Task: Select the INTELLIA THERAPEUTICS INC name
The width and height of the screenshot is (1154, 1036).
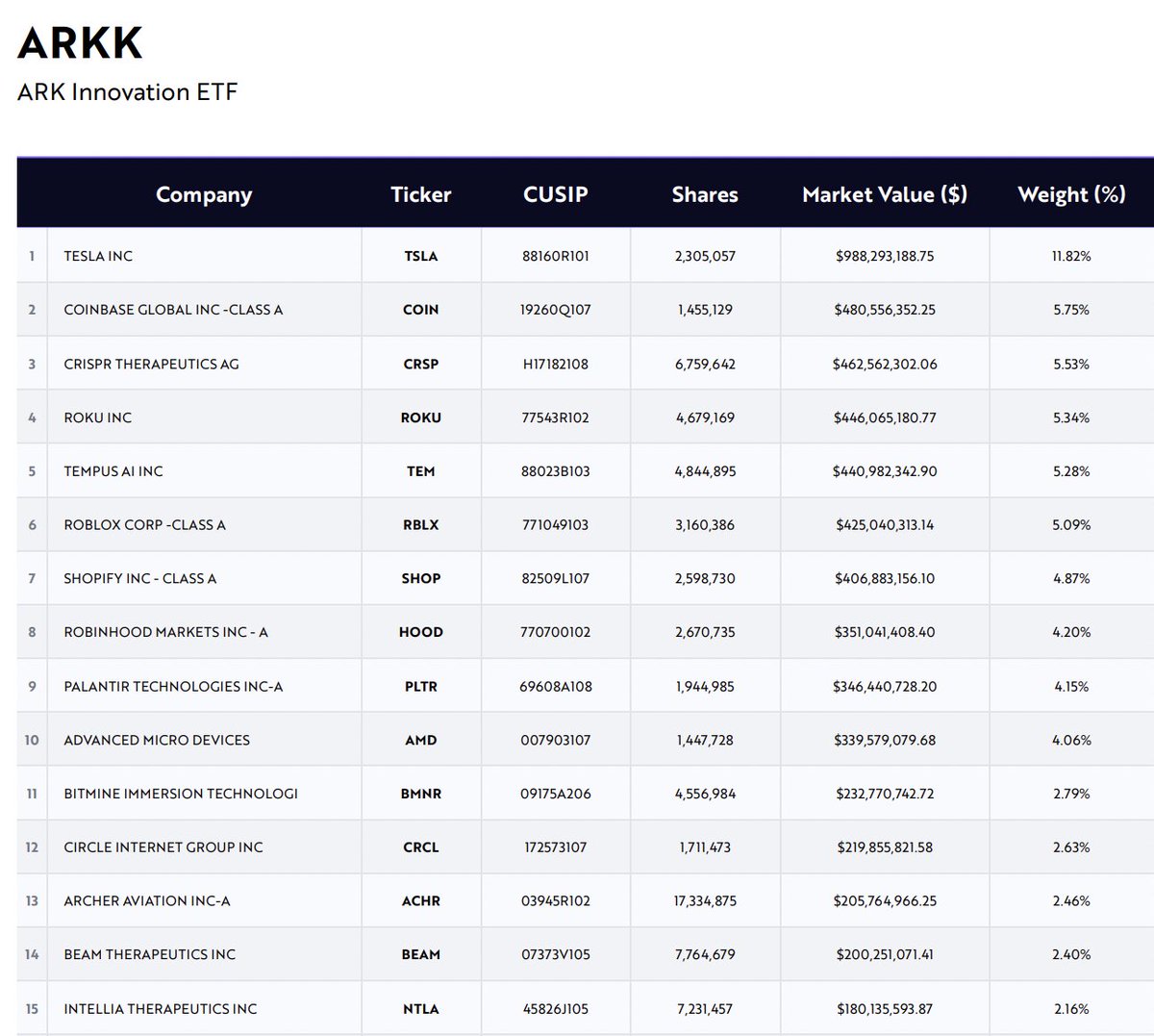Action: click(x=161, y=1009)
